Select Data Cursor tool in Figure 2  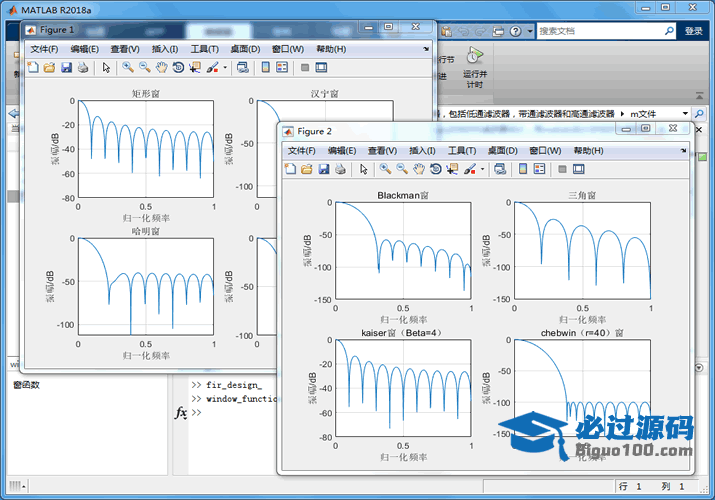[x=452, y=169]
